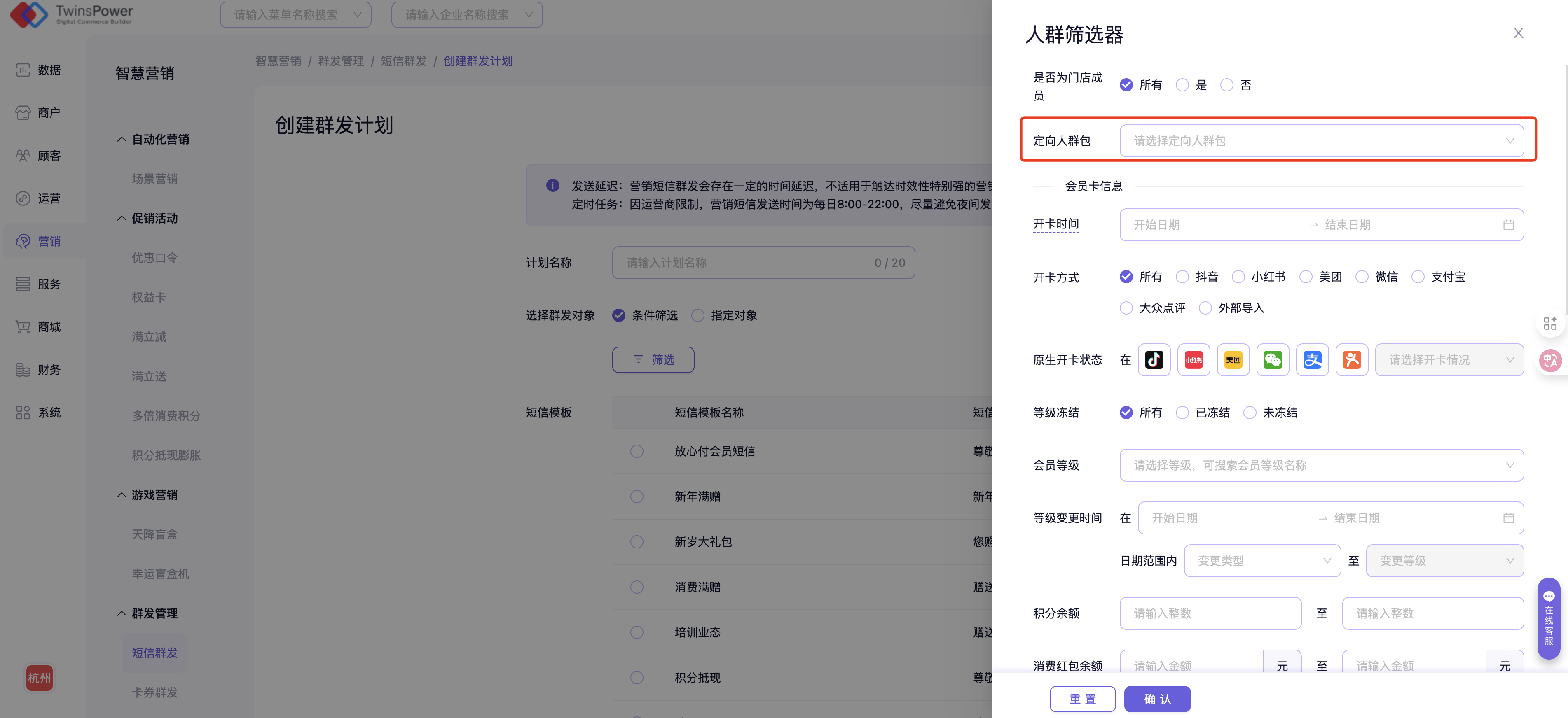The width and height of the screenshot is (1568, 718).
Task: Click the Meituan yellow platform icon
Action: [1233, 359]
